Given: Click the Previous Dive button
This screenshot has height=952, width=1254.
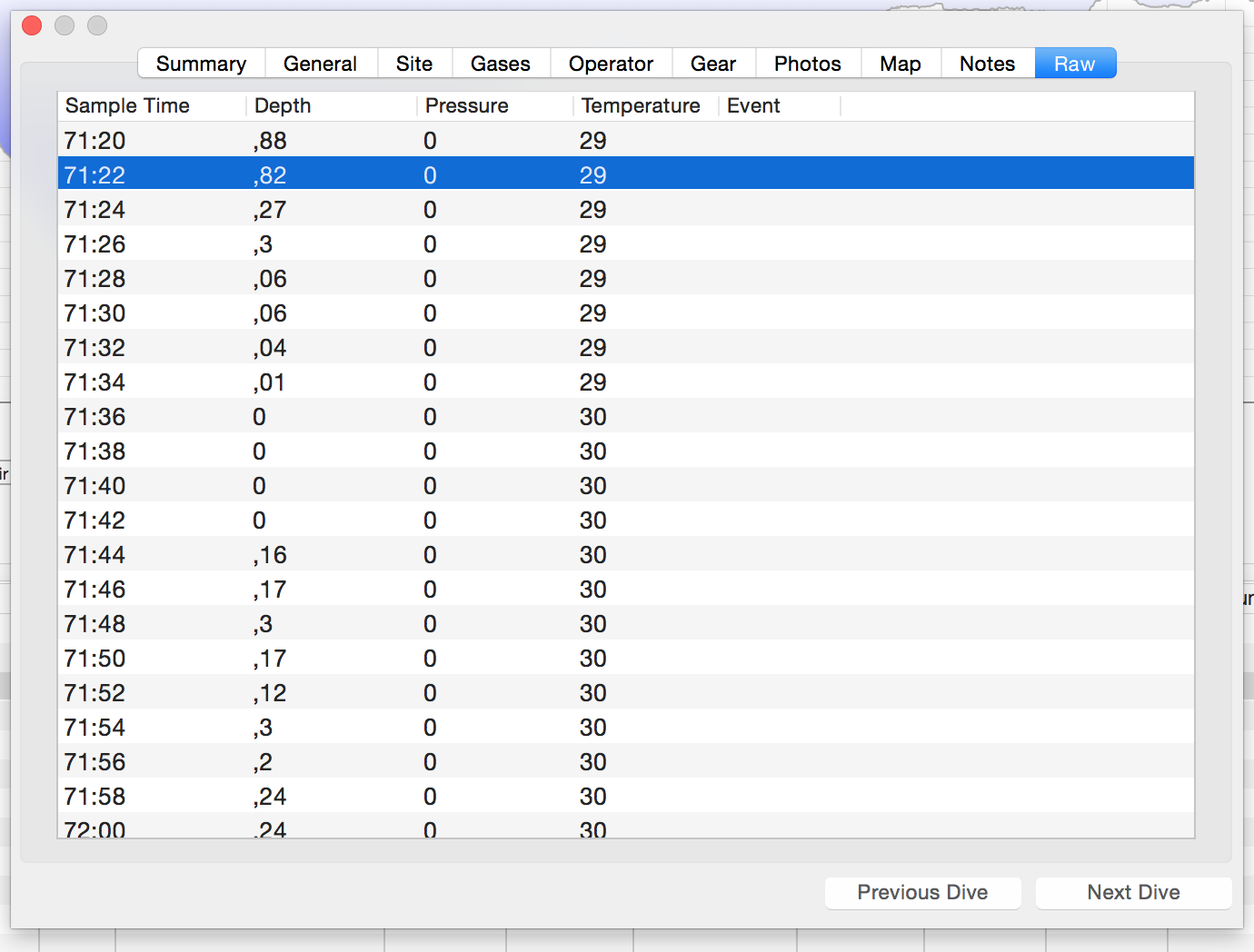Looking at the screenshot, I should pyautogui.click(x=922, y=892).
